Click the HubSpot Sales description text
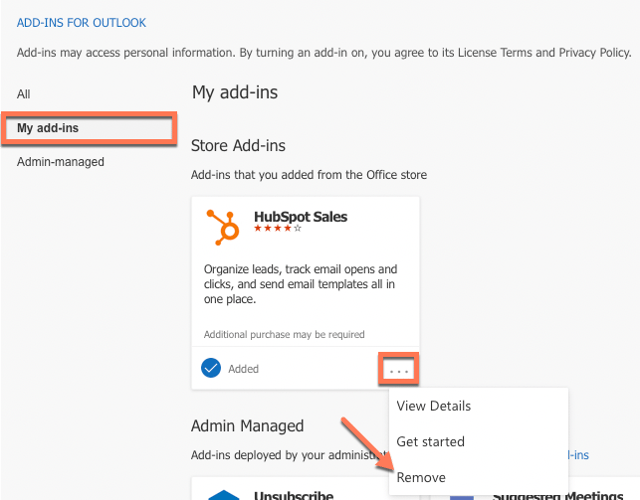Screen dimensions: 640x500 click(300, 284)
